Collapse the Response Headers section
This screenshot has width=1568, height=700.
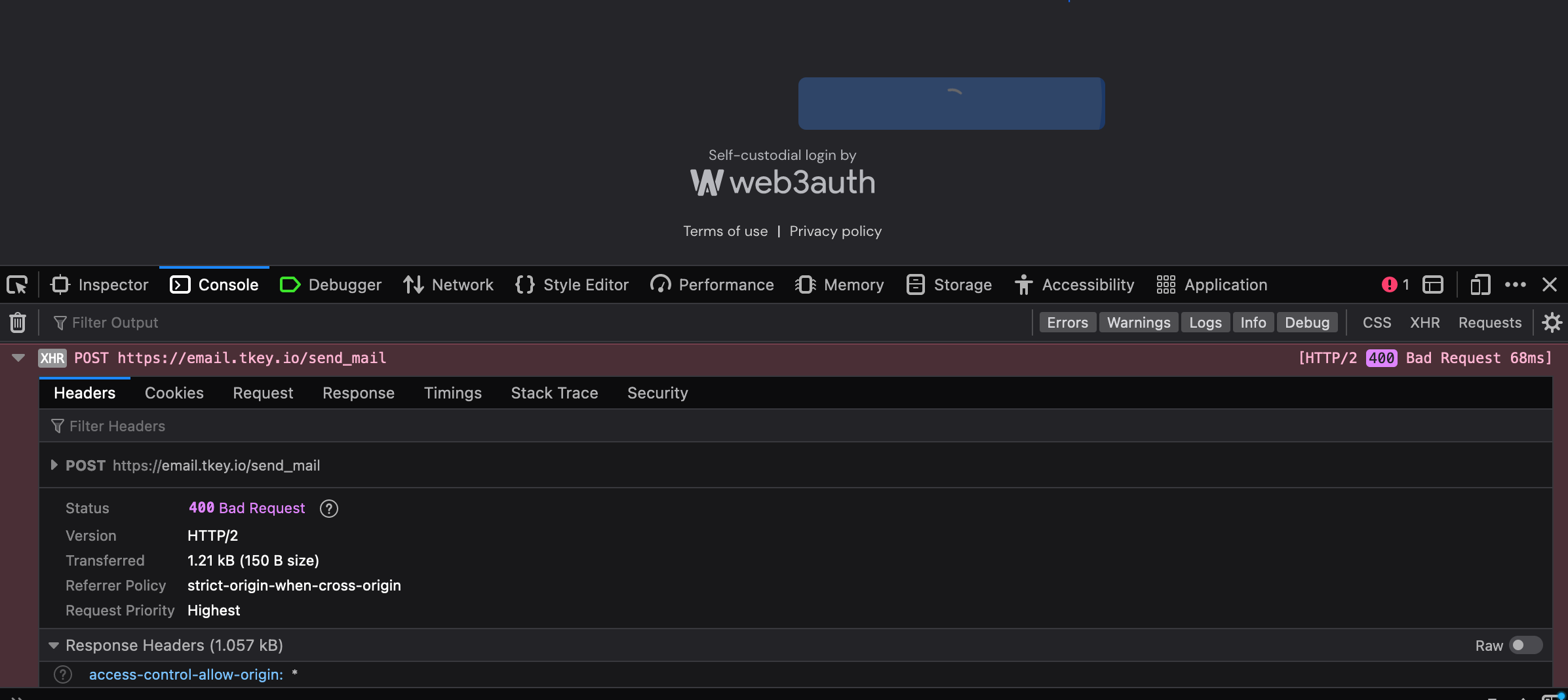(54, 645)
